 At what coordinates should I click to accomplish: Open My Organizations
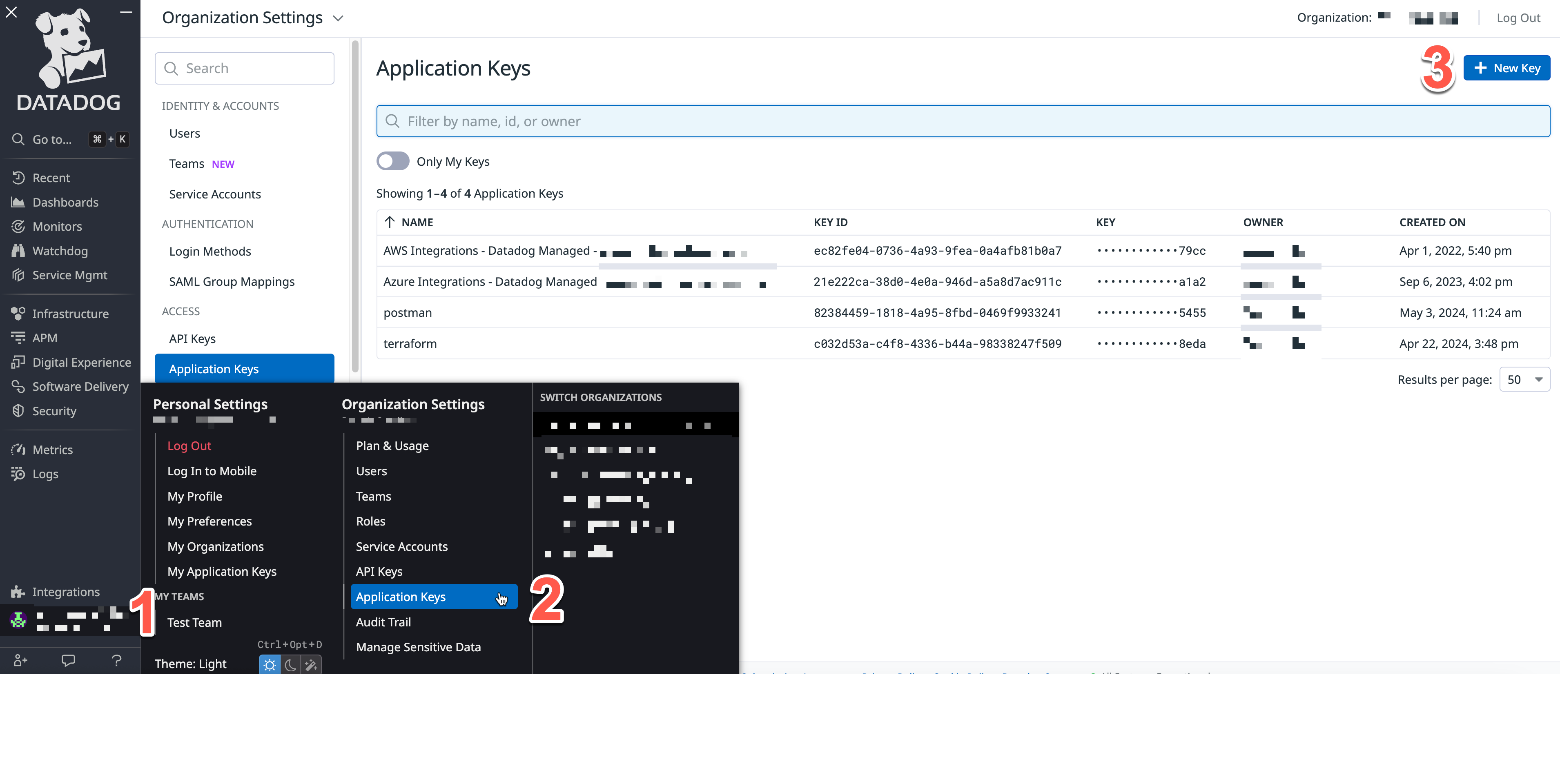click(216, 547)
